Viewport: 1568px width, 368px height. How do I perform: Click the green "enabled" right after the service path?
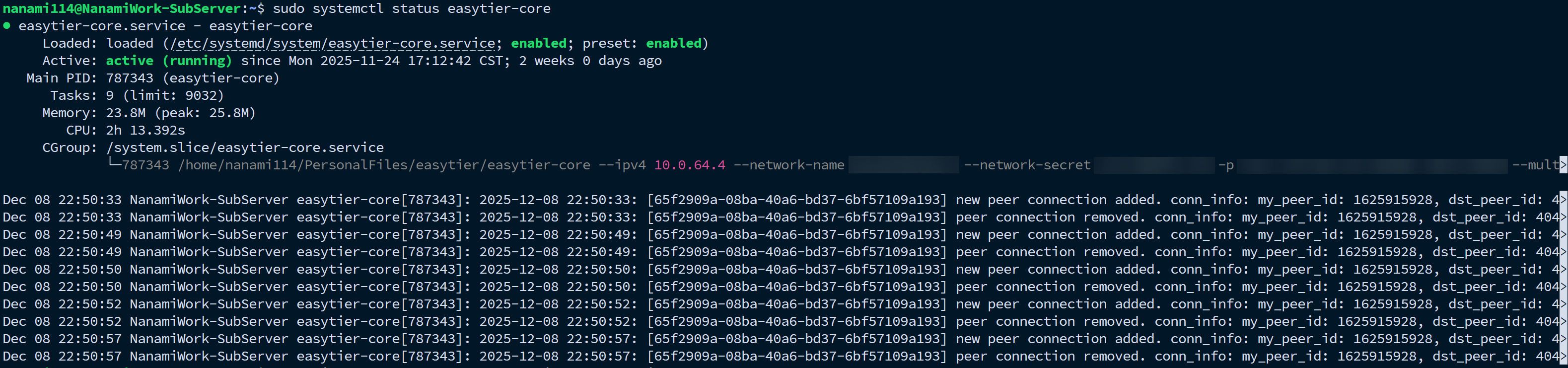pyautogui.click(x=539, y=43)
